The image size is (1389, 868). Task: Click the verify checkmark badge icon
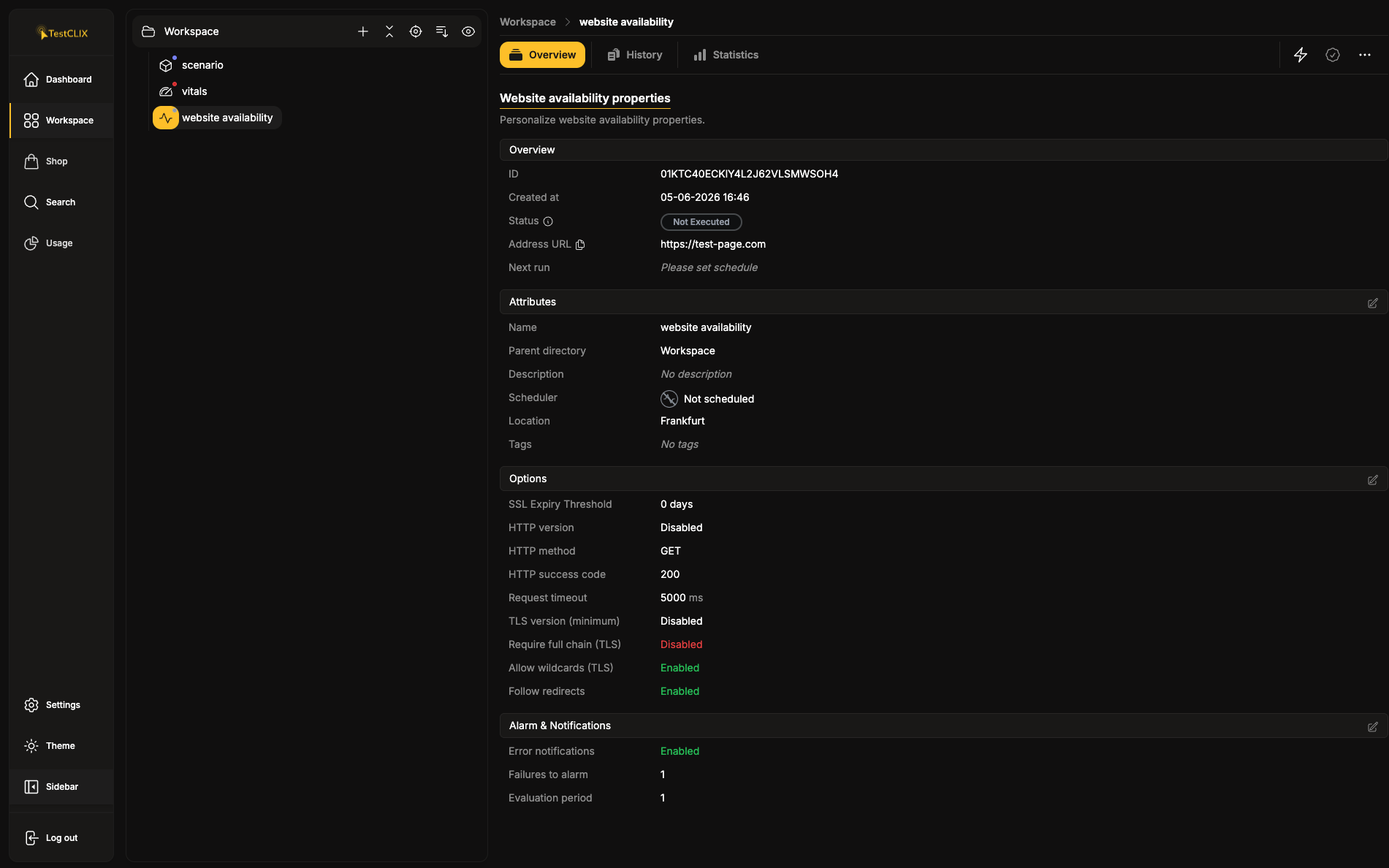click(x=1333, y=55)
